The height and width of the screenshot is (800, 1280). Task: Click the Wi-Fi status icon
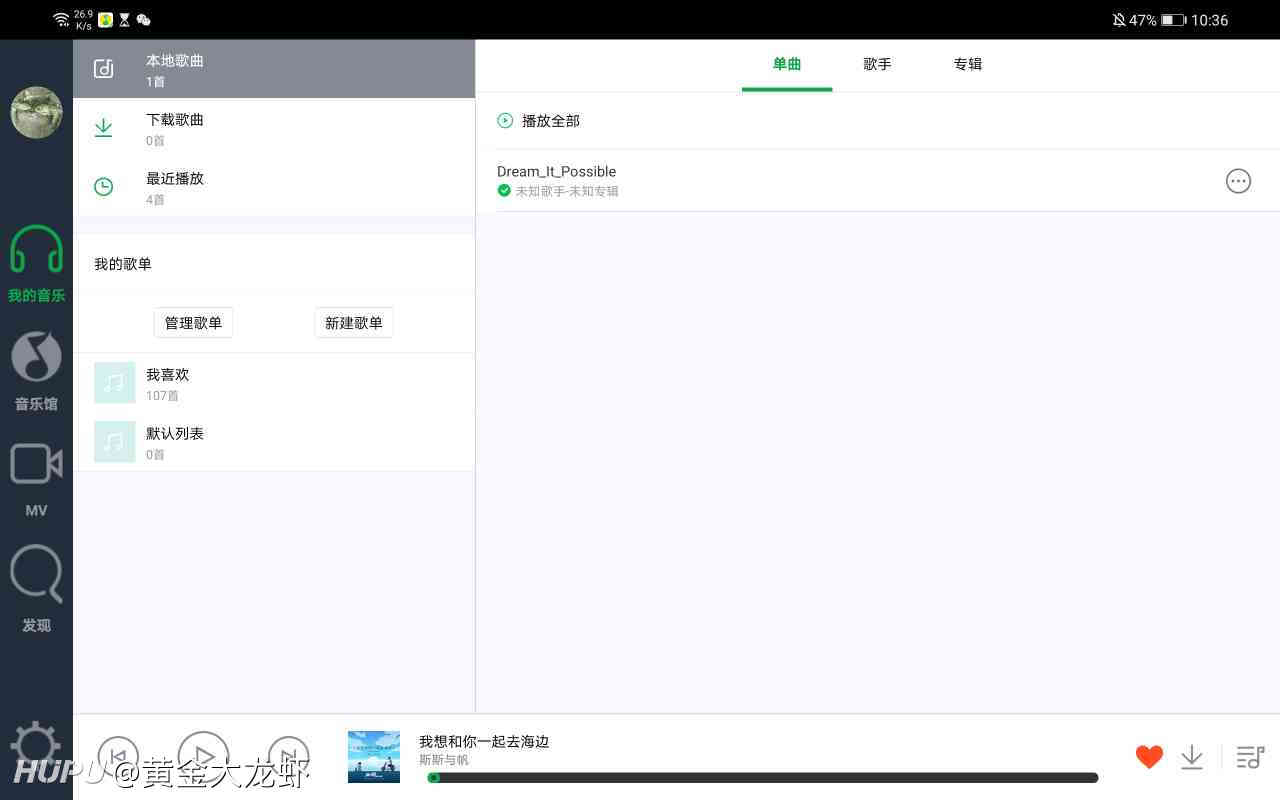pos(61,20)
